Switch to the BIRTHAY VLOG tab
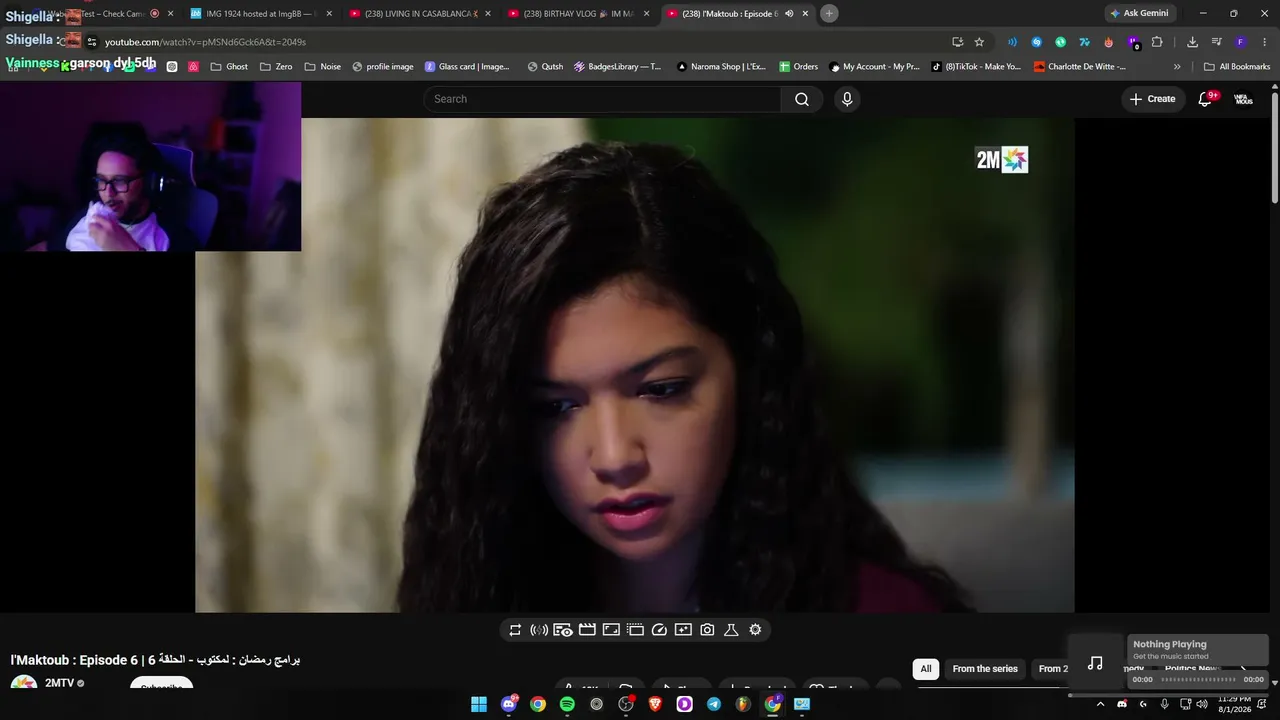Screen dimensions: 1280x720 coord(578,14)
